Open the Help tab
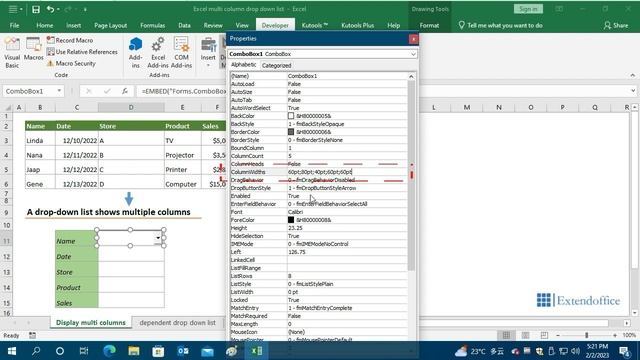640x360 pixels. [393, 25]
